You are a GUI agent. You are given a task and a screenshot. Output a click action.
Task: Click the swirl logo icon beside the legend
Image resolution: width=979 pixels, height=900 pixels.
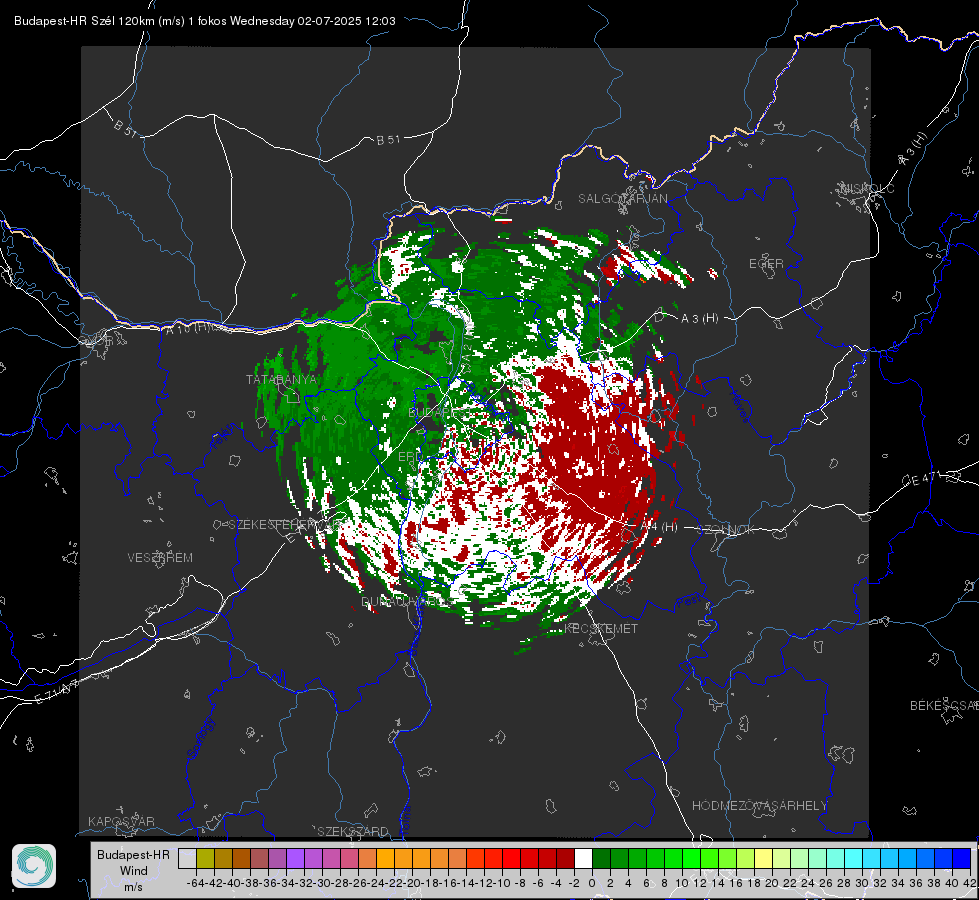coord(34,866)
